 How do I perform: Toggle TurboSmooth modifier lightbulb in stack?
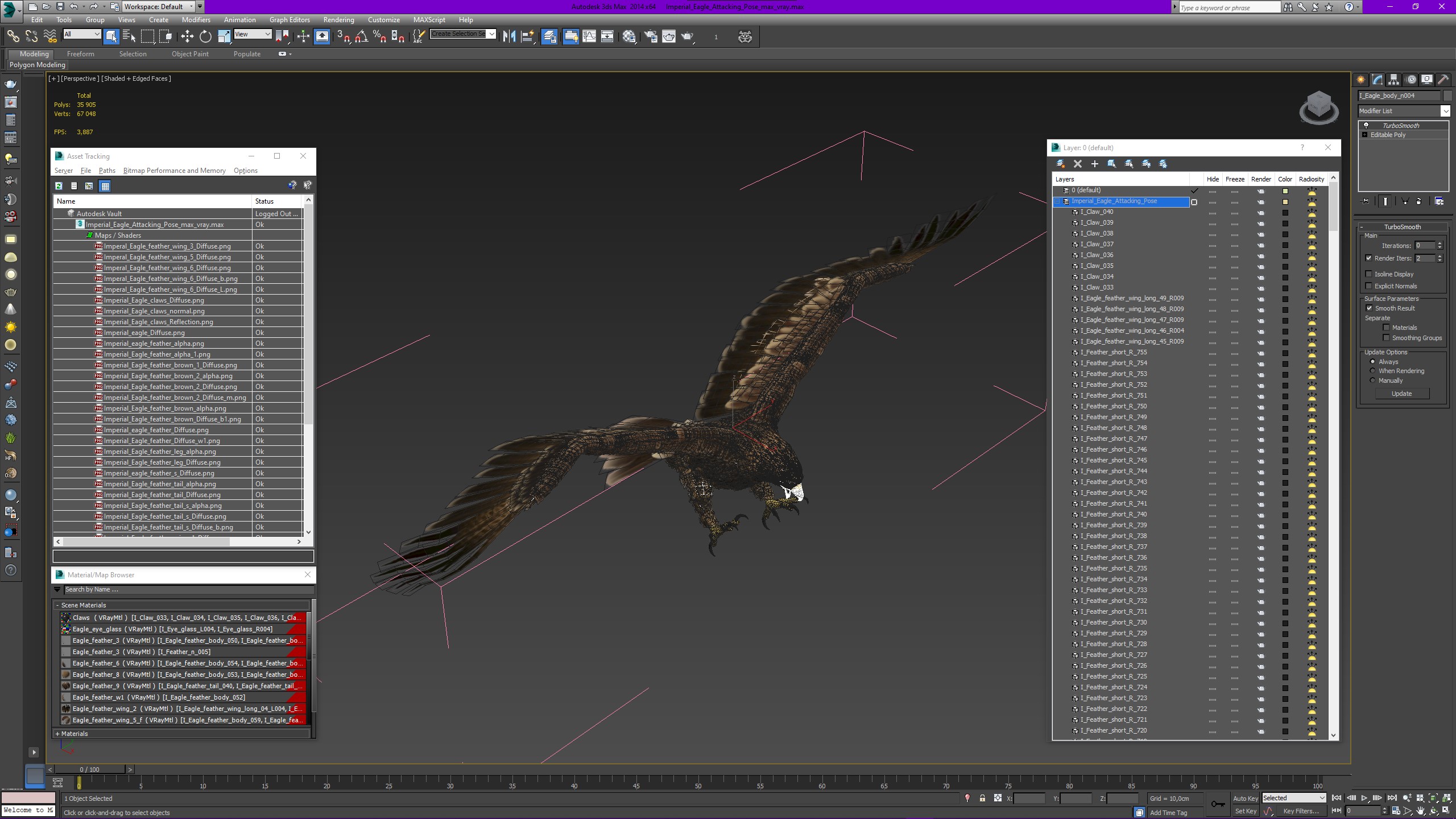1366,126
